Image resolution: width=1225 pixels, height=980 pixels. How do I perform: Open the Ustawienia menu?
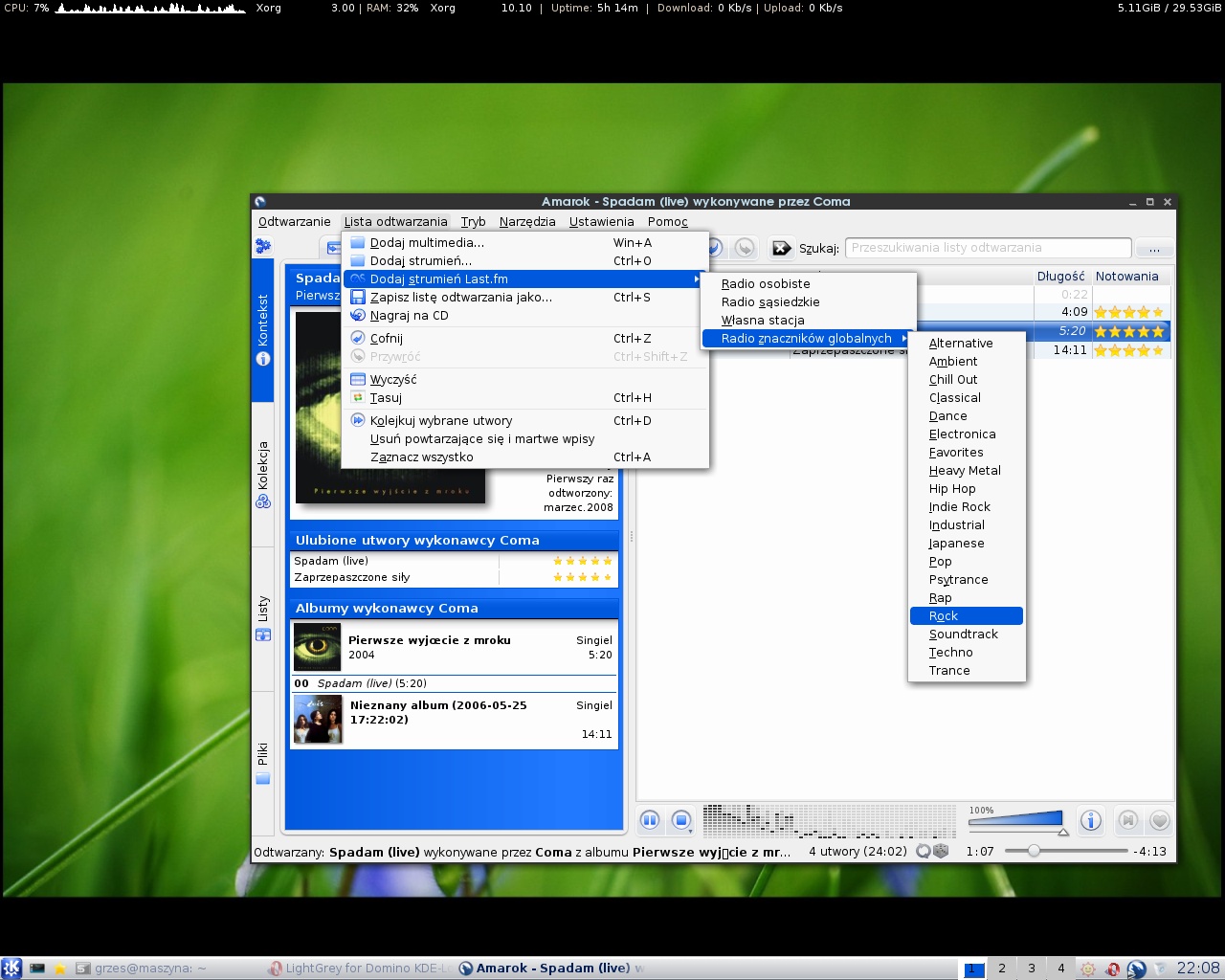pyautogui.click(x=601, y=221)
